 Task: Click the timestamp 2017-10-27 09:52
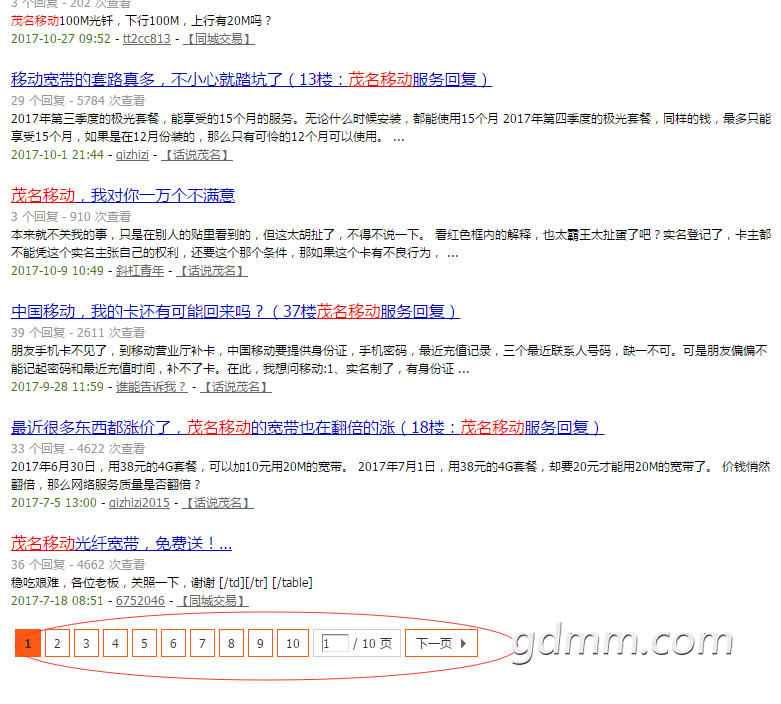pyautogui.click(x=61, y=39)
